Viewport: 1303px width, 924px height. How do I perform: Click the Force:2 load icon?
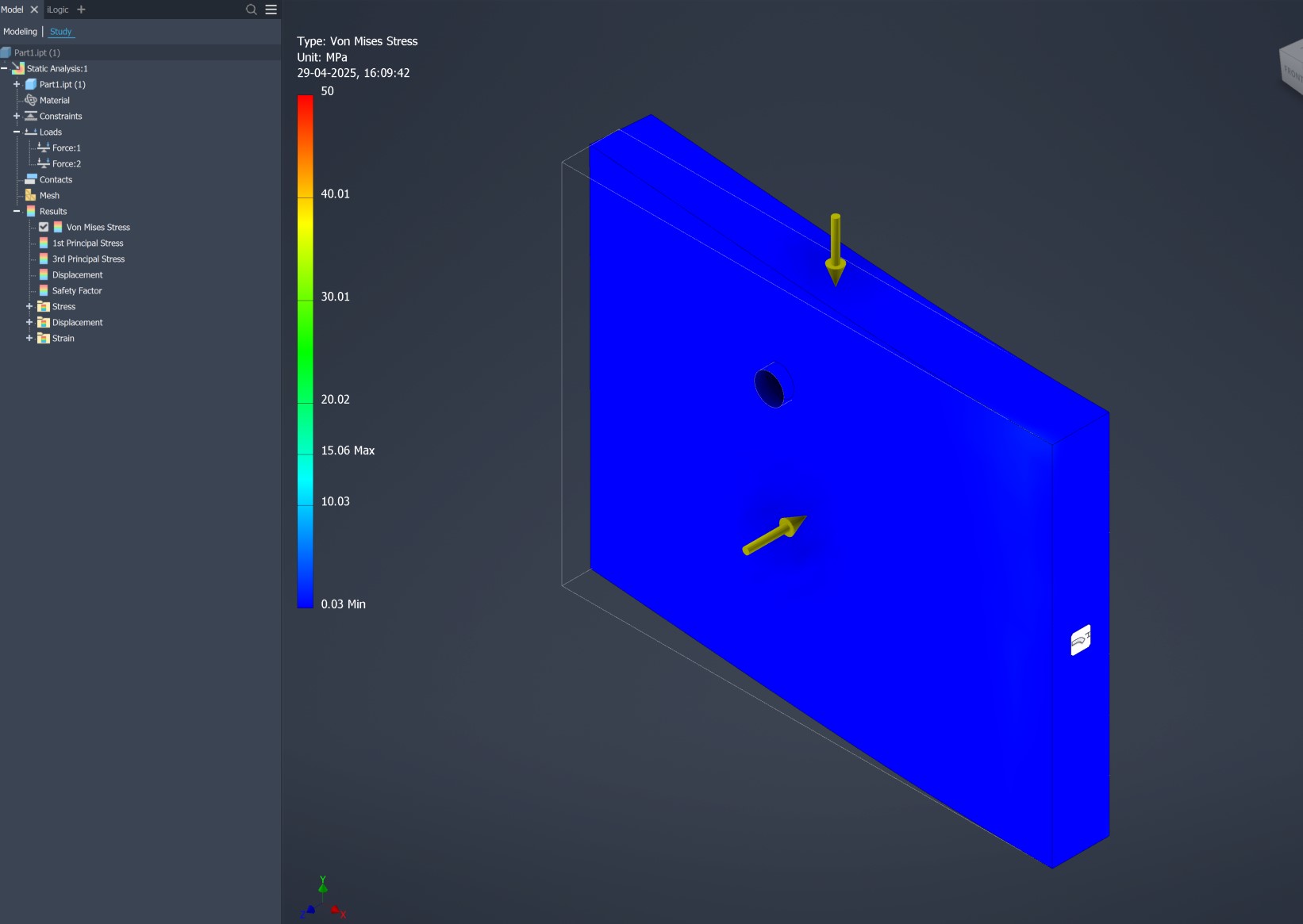44,163
